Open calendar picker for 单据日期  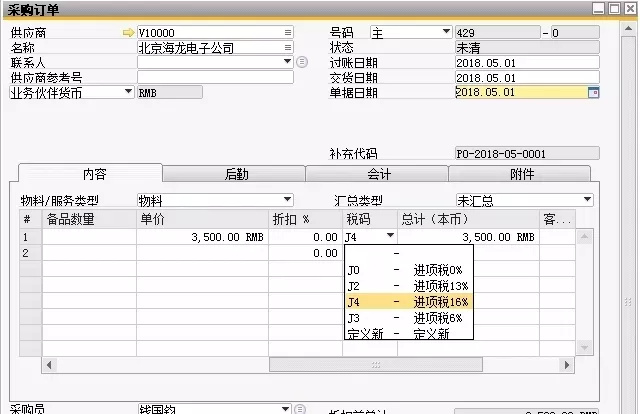[x=594, y=92]
